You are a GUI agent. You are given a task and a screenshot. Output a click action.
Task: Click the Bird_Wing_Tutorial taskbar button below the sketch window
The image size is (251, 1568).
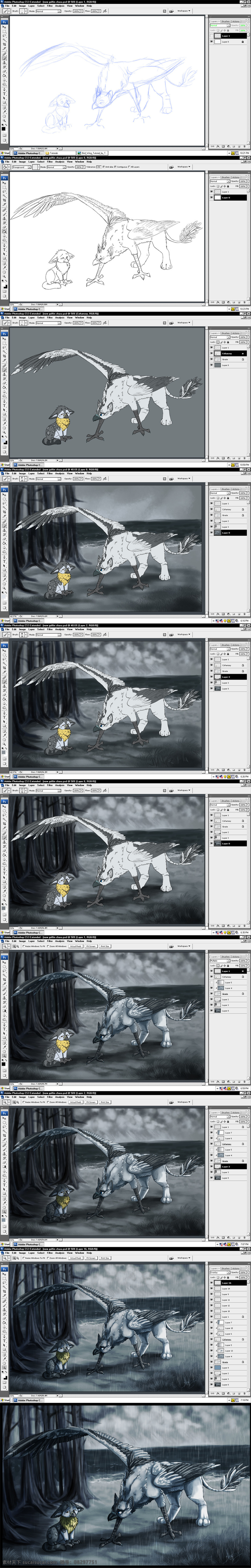point(93,153)
